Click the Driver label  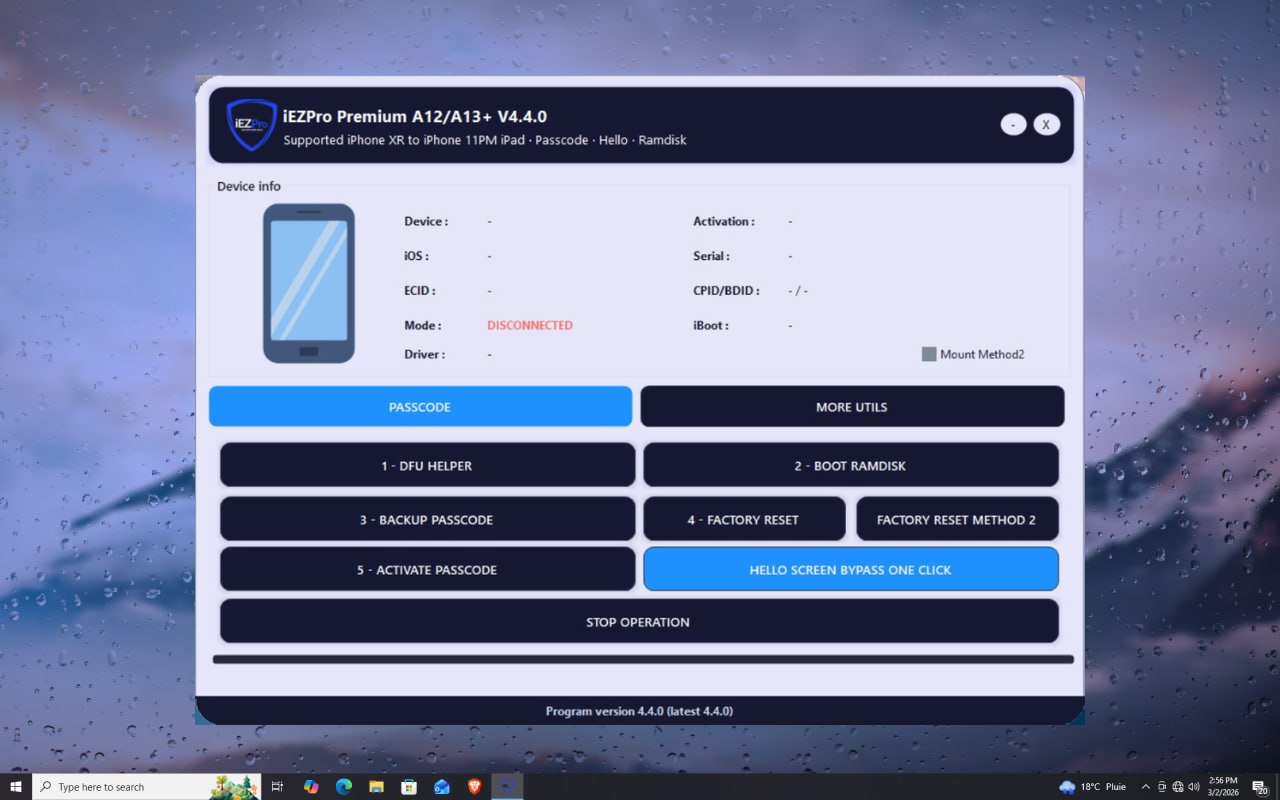point(425,354)
